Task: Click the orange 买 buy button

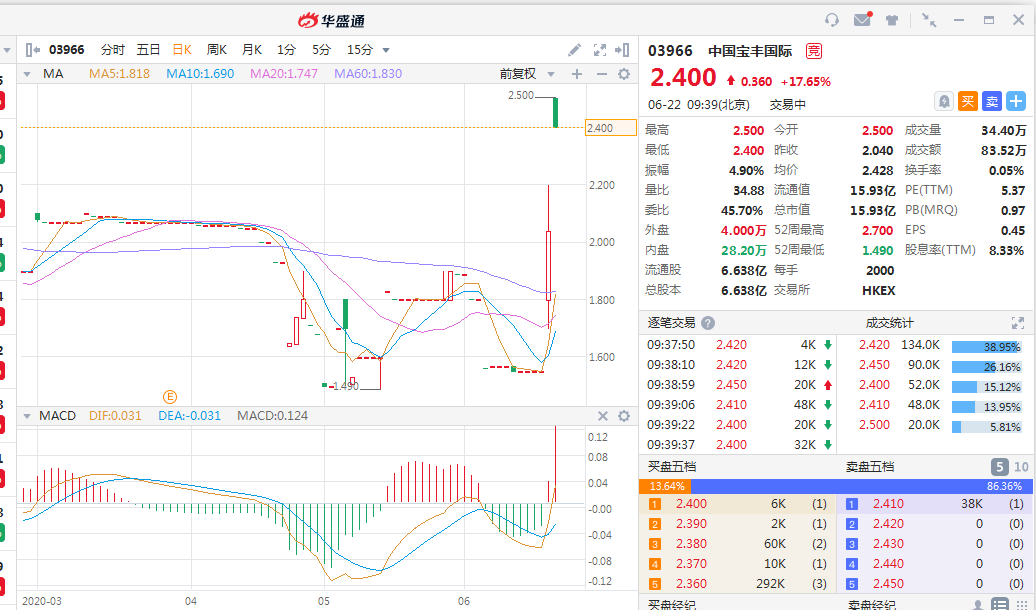Action: [x=967, y=101]
